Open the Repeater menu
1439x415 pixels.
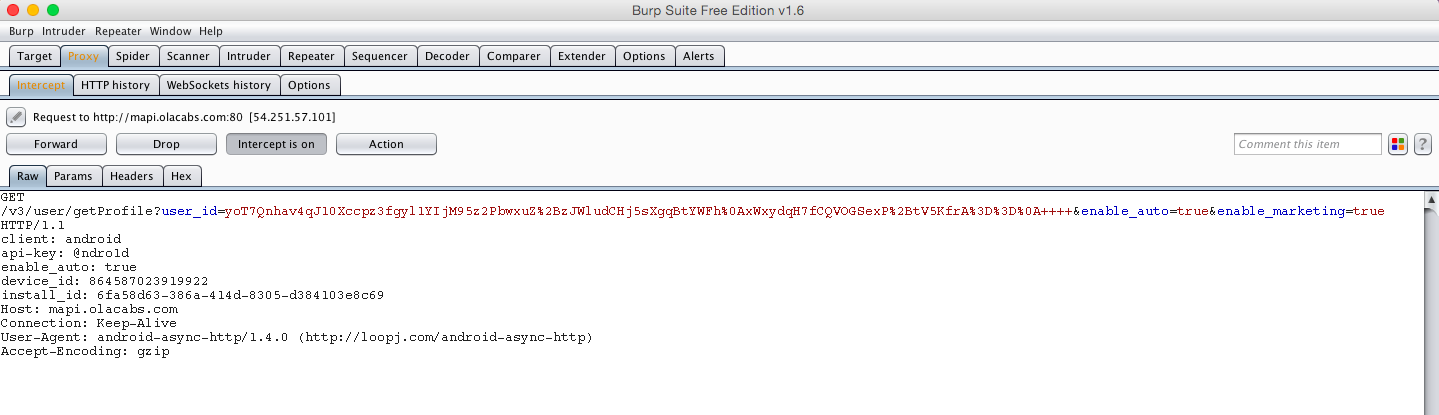118,31
